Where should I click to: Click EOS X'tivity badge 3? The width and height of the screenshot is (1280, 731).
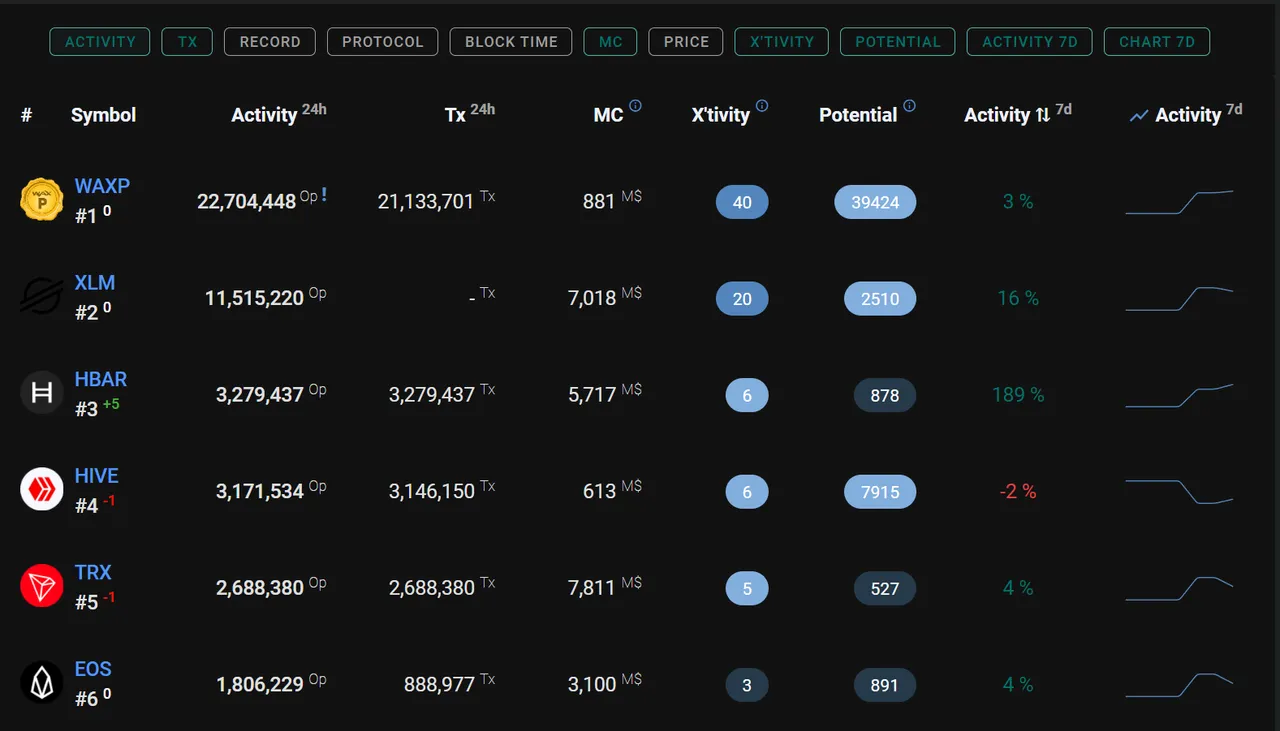click(747, 686)
